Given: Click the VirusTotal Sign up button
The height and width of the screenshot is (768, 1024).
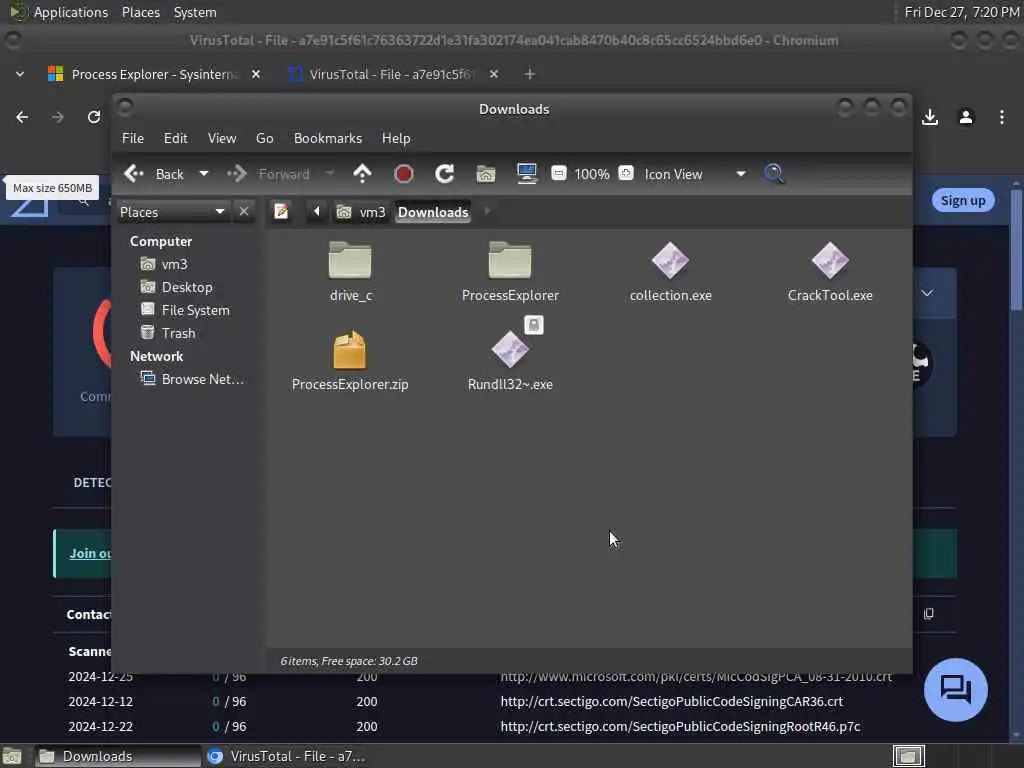Looking at the screenshot, I should (x=963, y=200).
